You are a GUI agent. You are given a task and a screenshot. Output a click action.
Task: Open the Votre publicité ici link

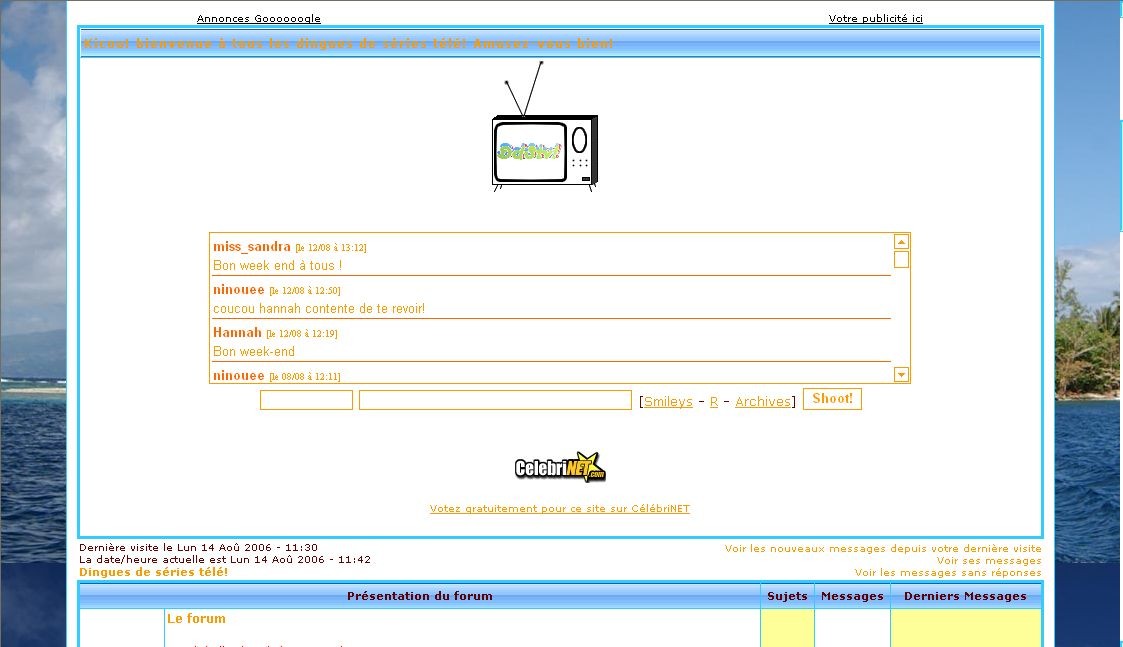tap(875, 19)
